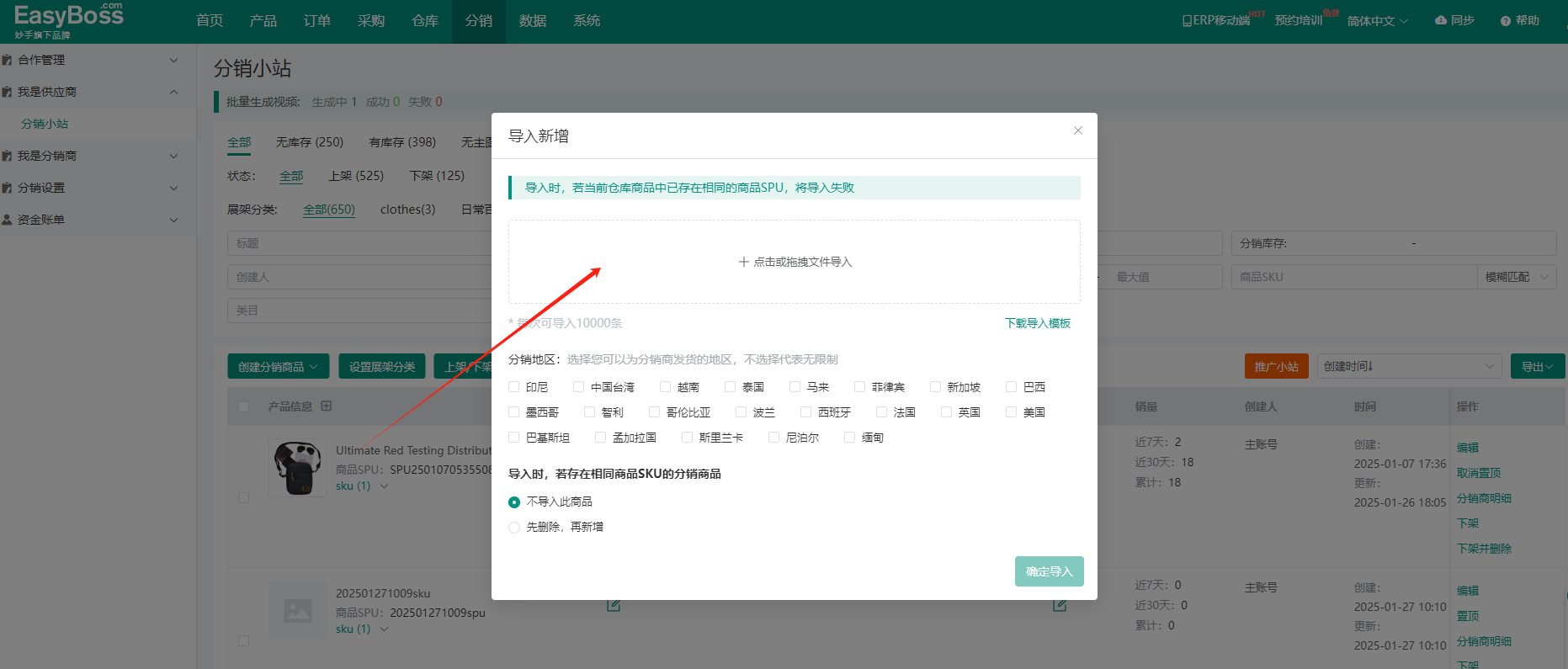Check the 新加坡 region checkbox
Viewport: 1568px width, 669px height.
[x=935, y=387]
